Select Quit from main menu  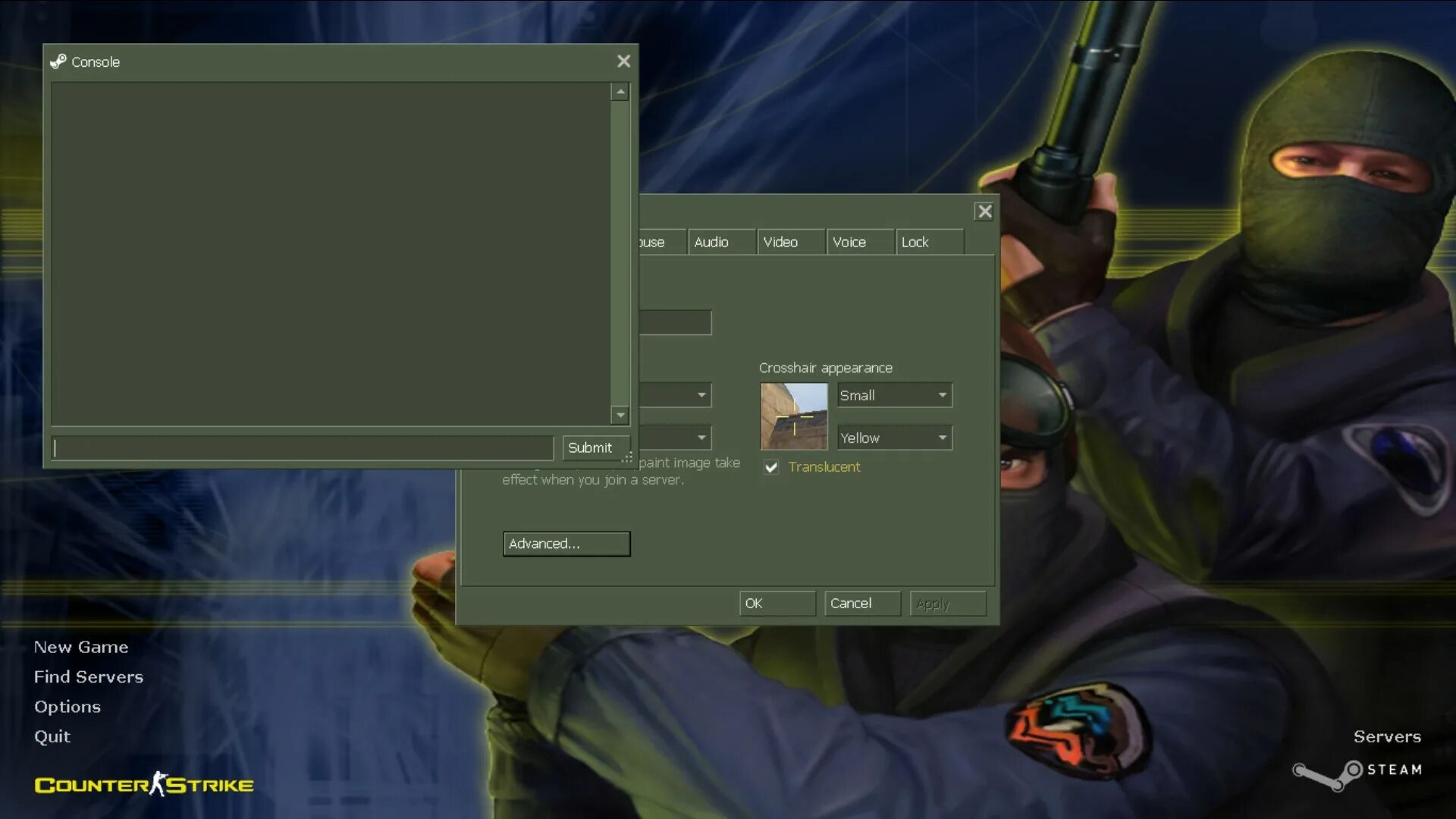click(52, 736)
